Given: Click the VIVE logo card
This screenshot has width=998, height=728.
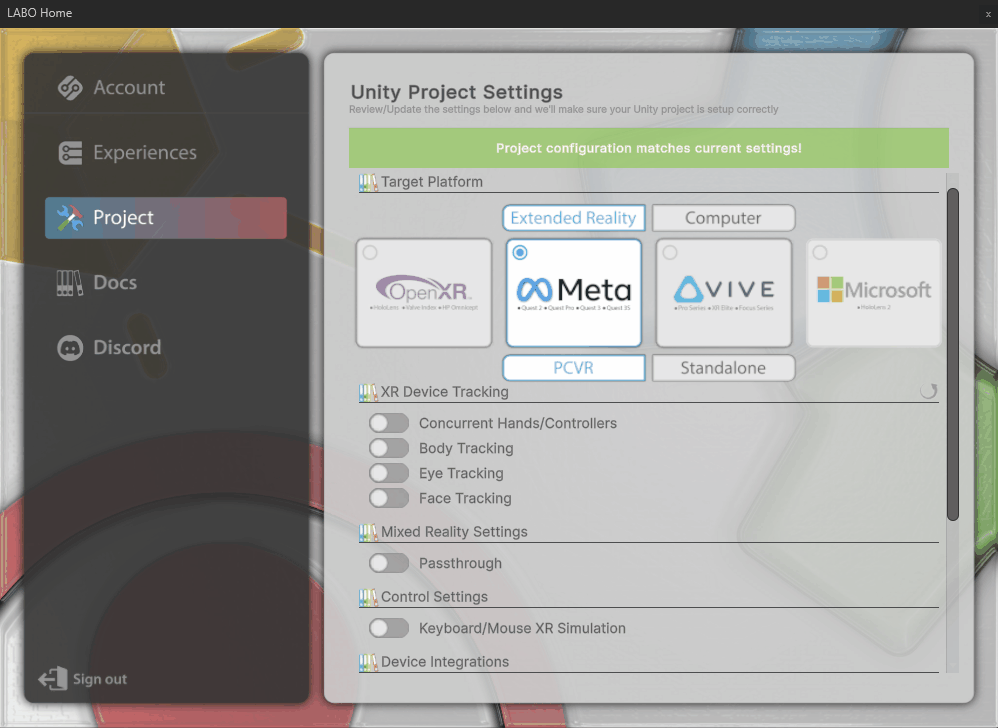Looking at the screenshot, I should (724, 293).
